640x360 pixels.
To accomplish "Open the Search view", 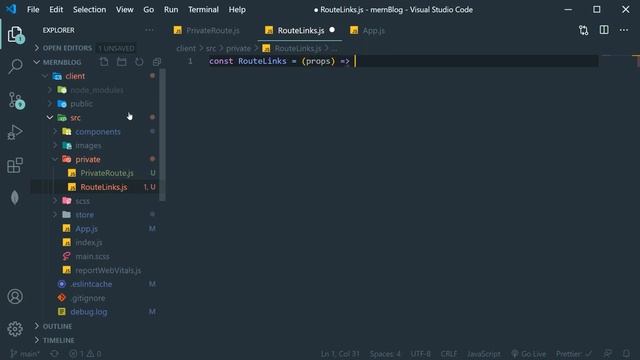I will click(x=15, y=66).
